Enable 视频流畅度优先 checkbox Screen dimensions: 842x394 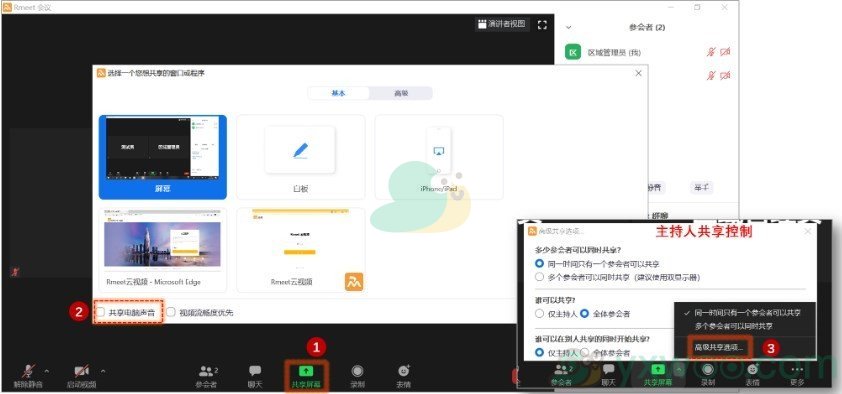171,312
